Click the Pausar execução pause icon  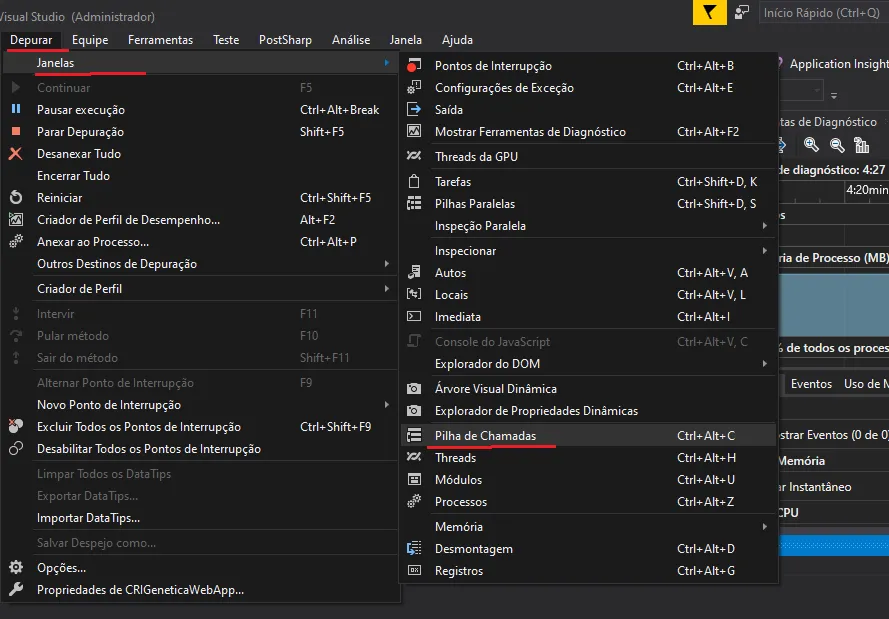tap(16, 110)
